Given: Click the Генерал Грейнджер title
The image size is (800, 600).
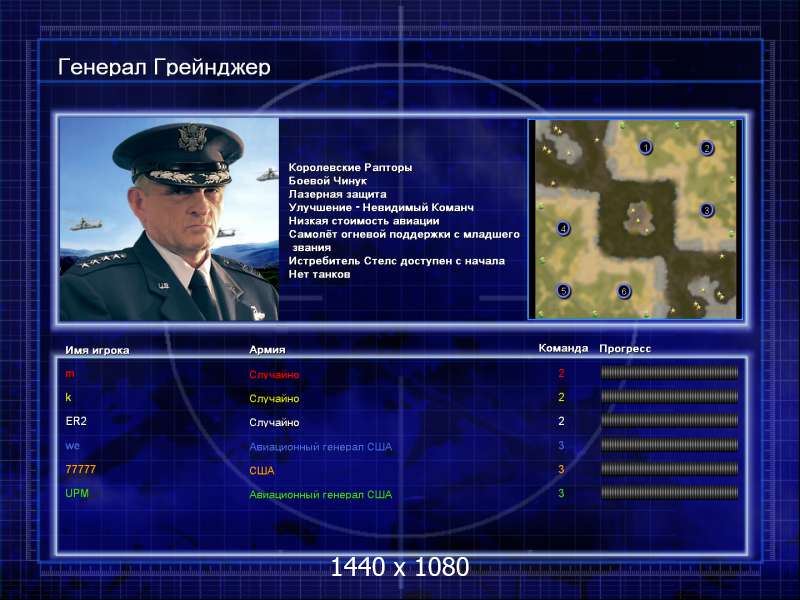Looking at the screenshot, I should pyautogui.click(x=164, y=67).
